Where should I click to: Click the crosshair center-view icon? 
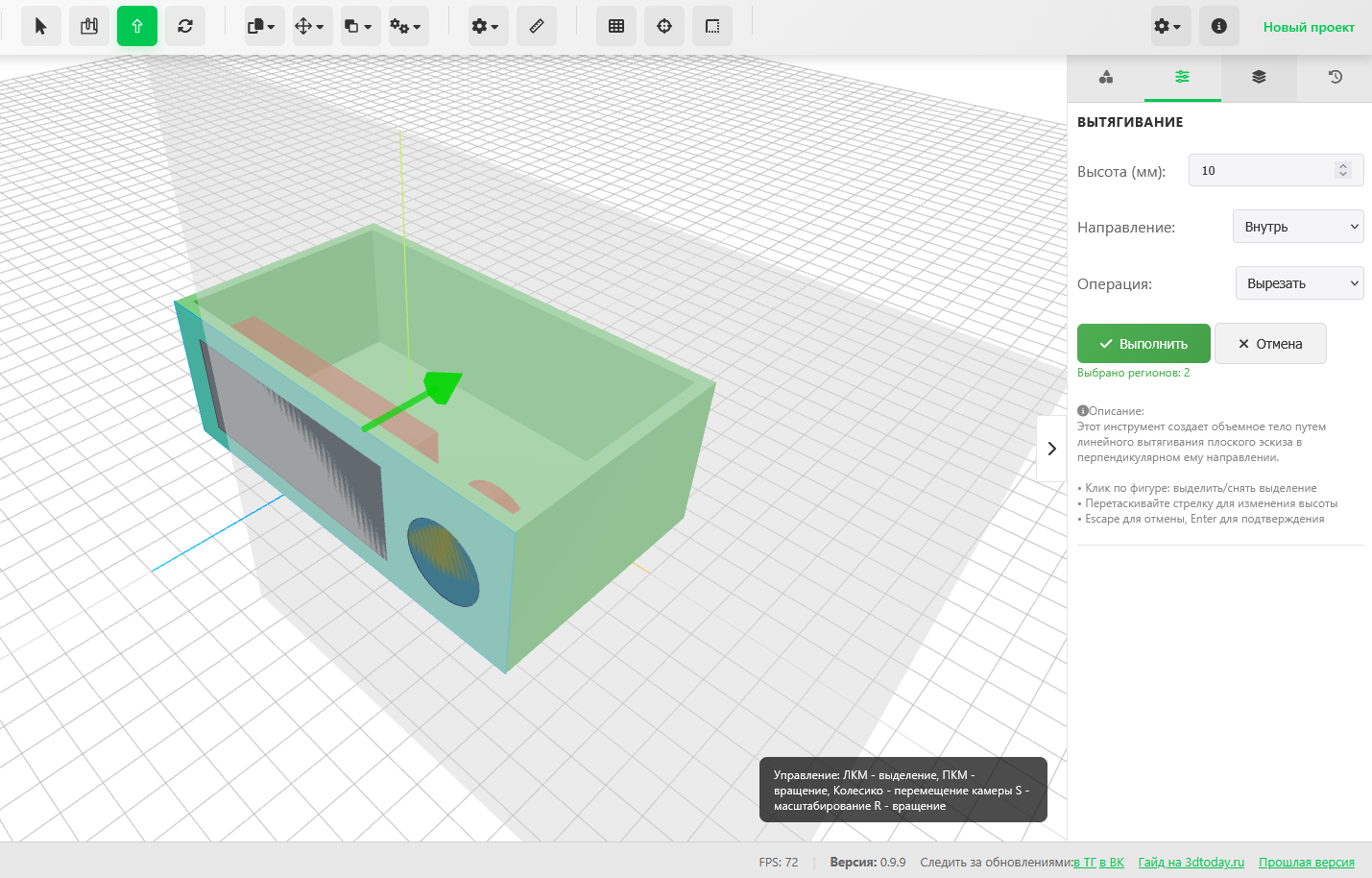tap(664, 26)
